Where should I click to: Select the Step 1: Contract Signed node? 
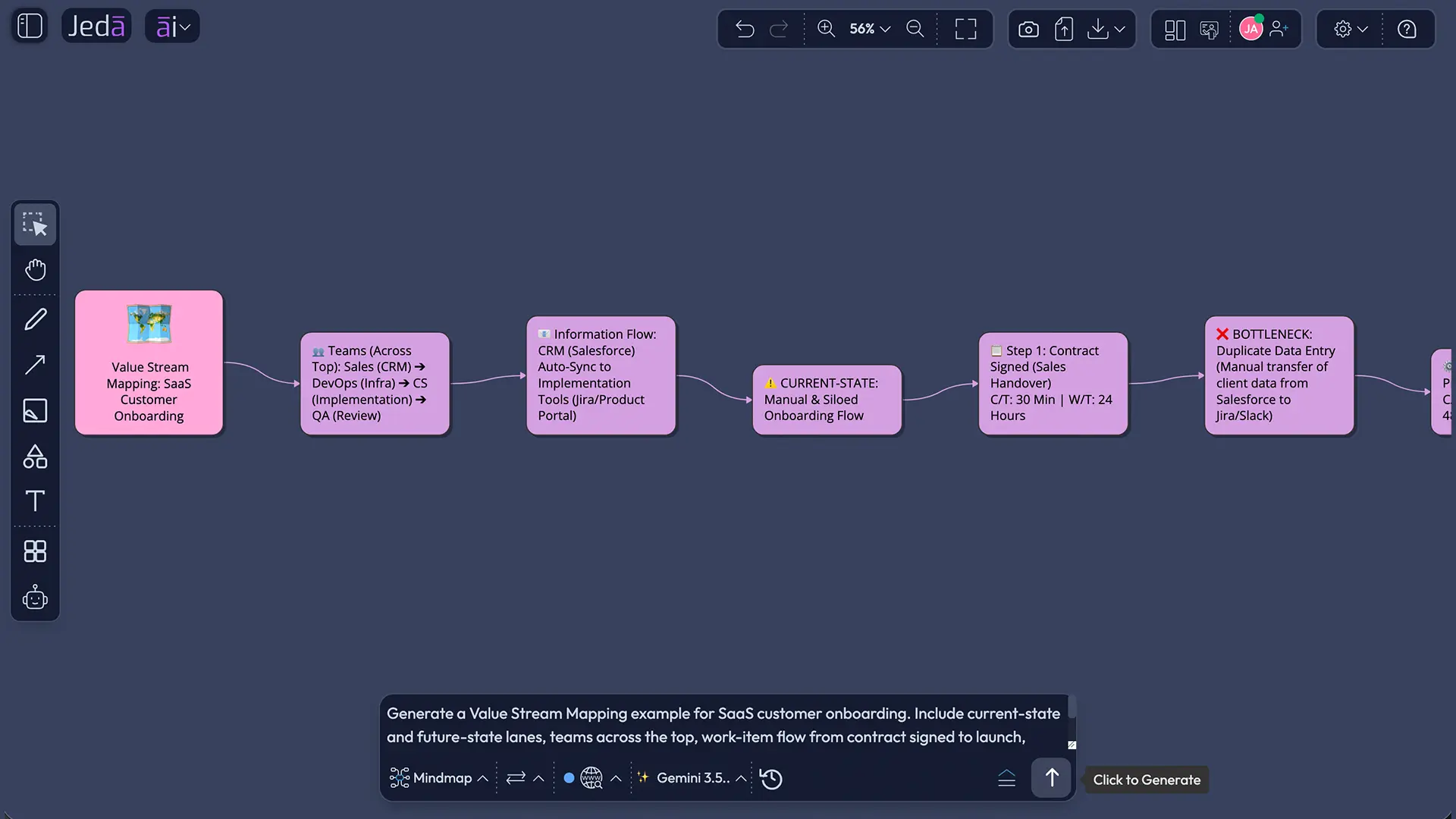click(1053, 384)
